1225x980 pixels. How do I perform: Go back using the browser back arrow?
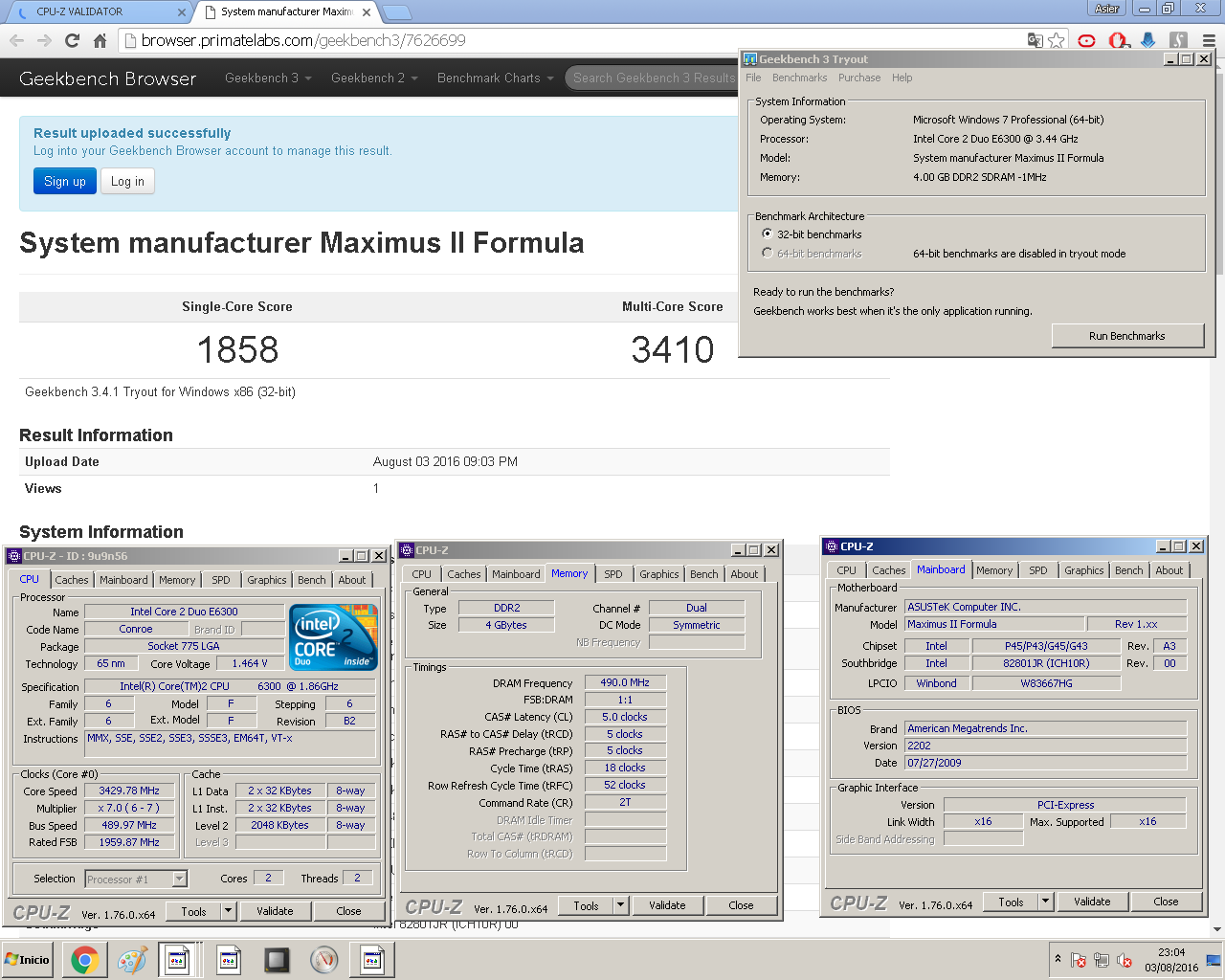point(16,40)
